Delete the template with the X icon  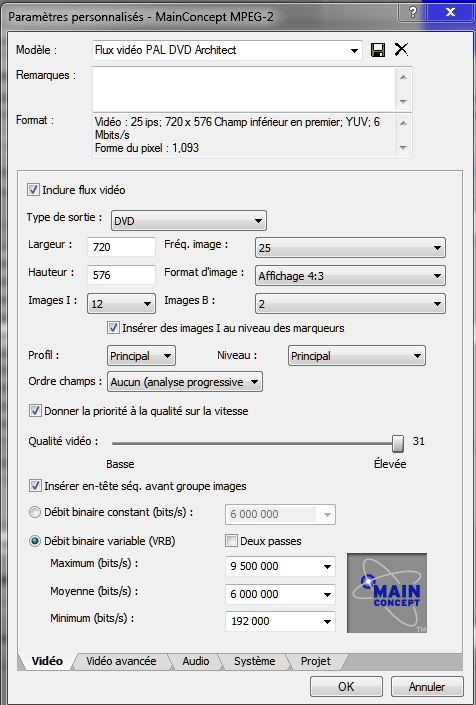point(401,49)
